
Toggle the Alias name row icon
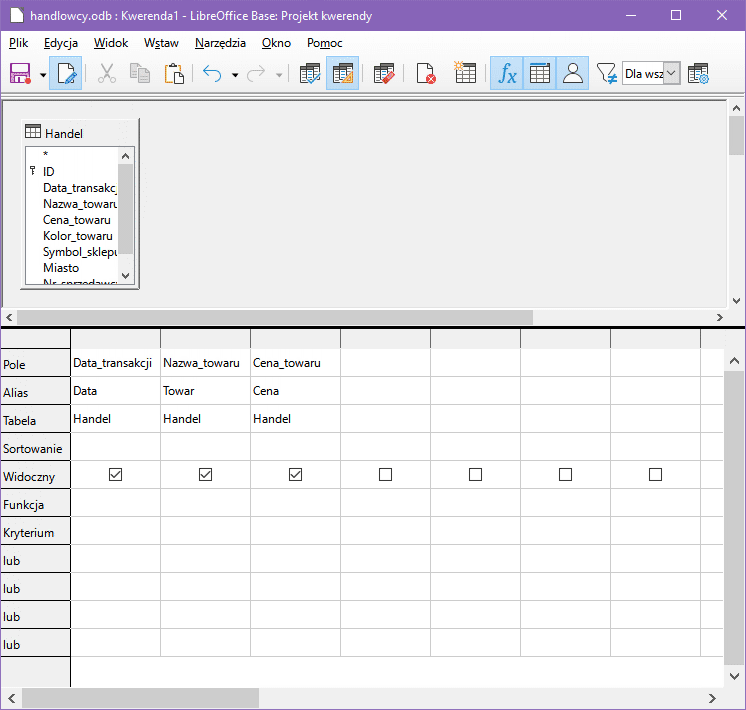[x=573, y=74]
